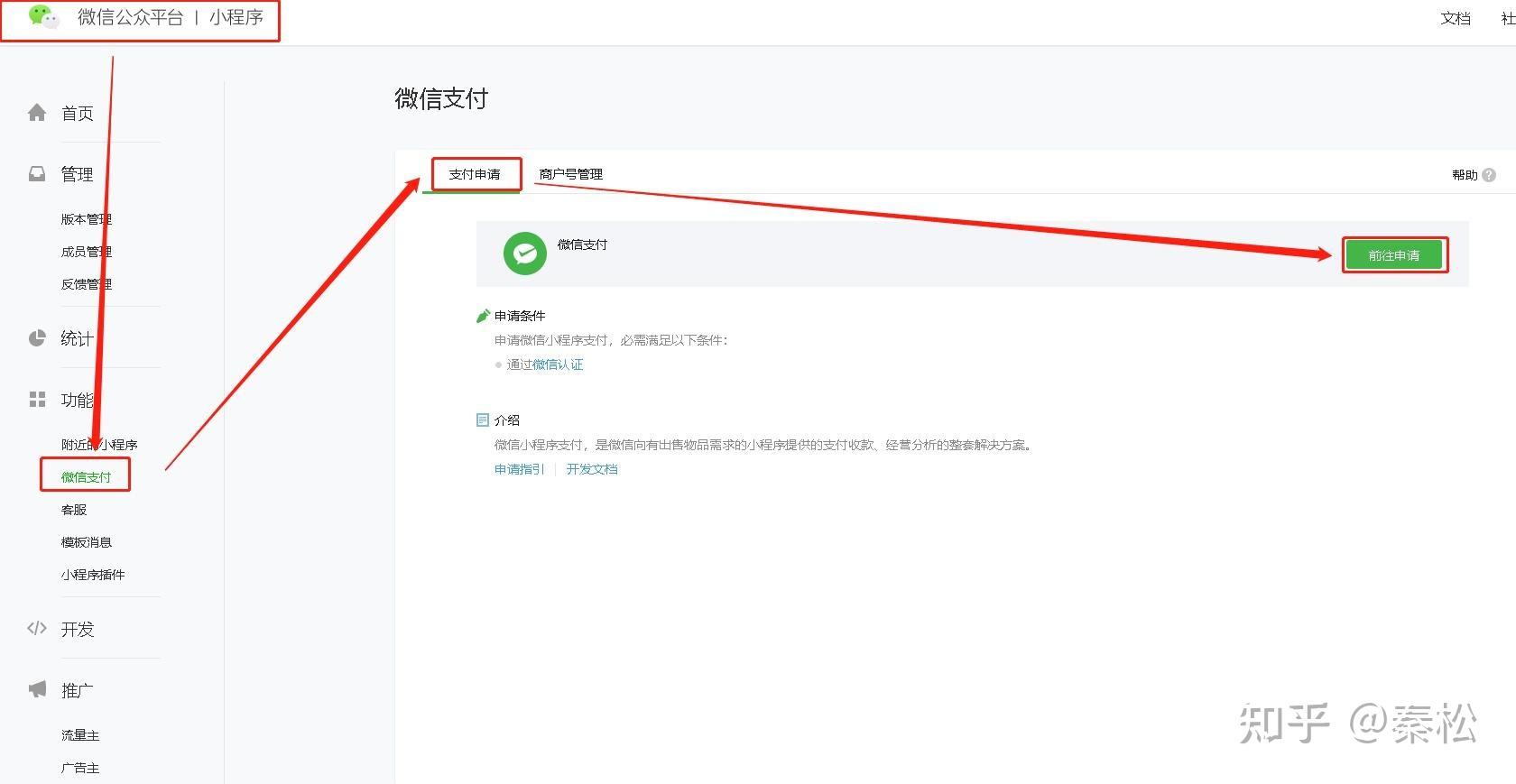This screenshot has width=1516, height=784.
Task: Click the green 前往申请 button
Action: pos(1394,255)
